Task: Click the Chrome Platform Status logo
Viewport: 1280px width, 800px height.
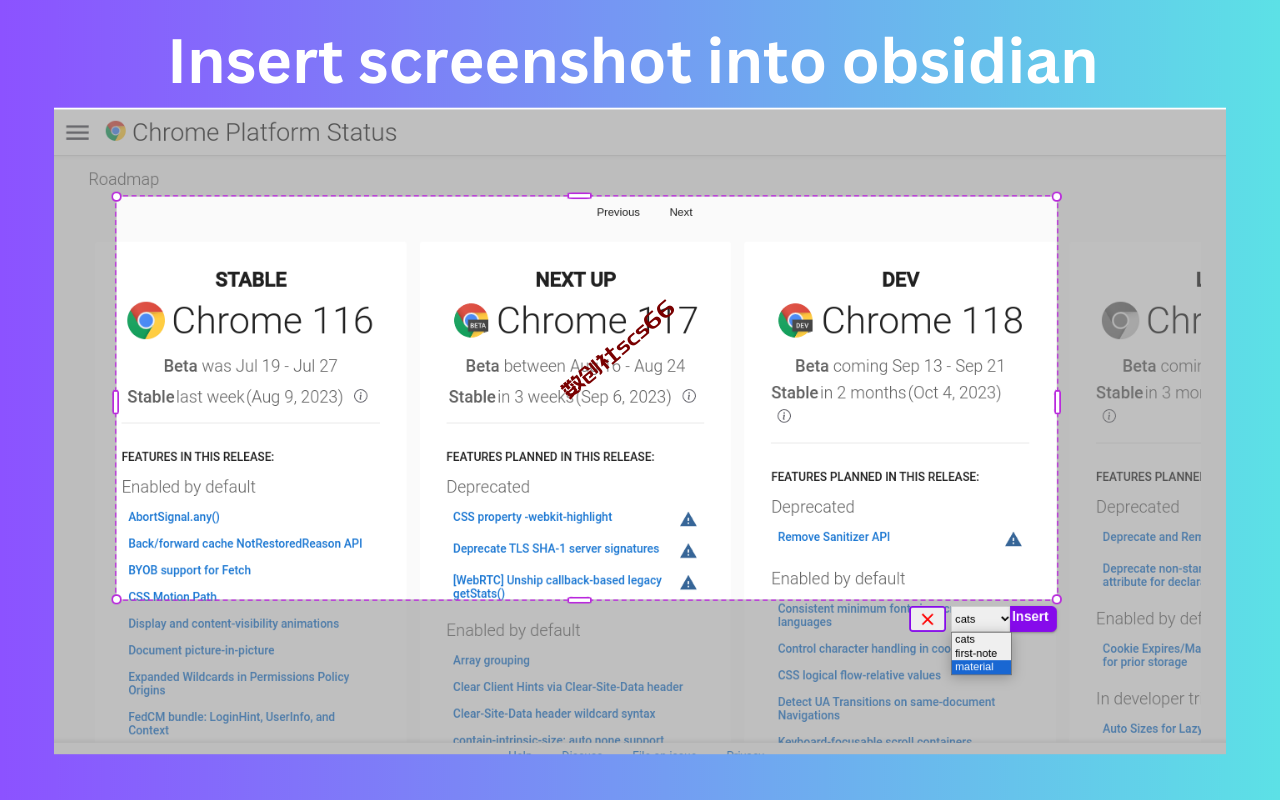Action: [x=116, y=131]
